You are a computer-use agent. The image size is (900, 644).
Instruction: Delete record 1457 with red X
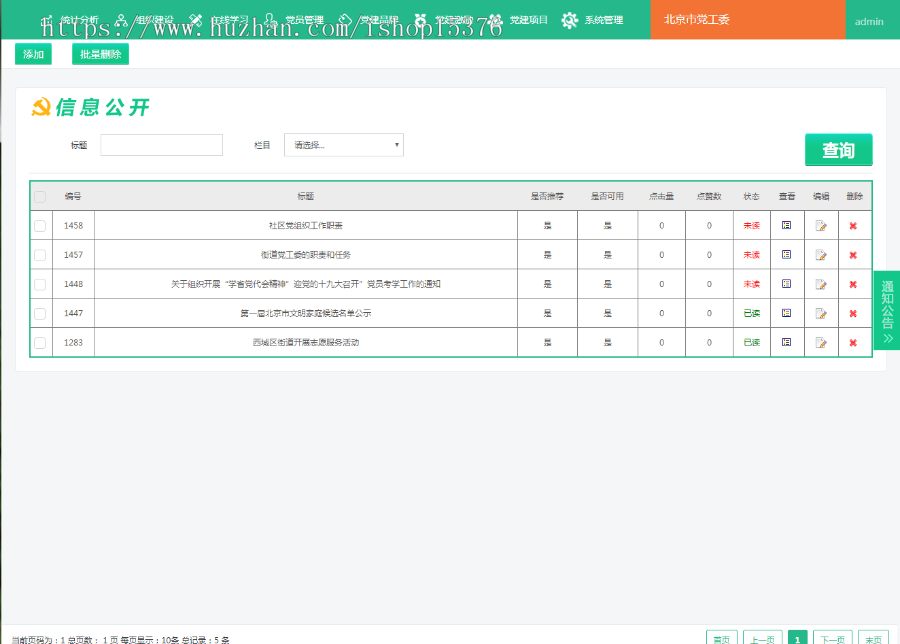coord(853,255)
